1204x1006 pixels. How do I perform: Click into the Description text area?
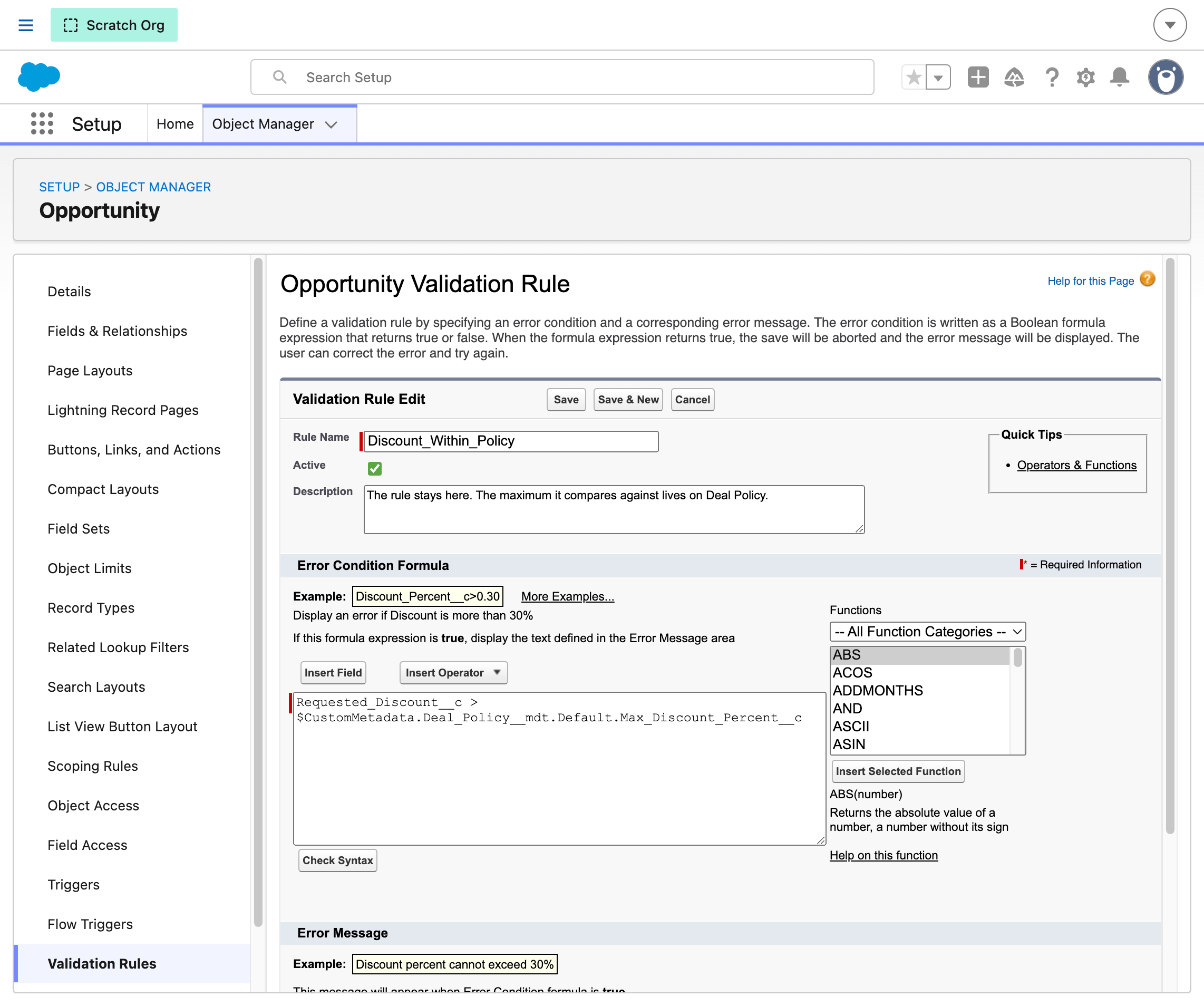pyautogui.click(x=614, y=509)
